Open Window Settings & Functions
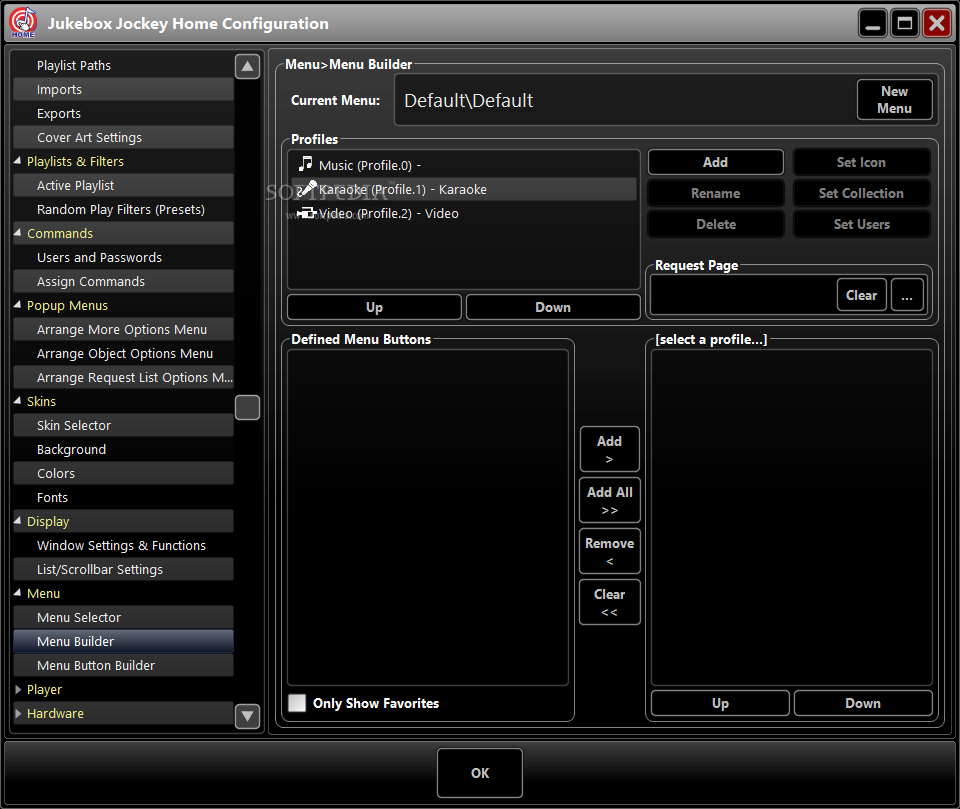The height and width of the screenshot is (809, 960). pyautogui.click(x=123, y=545)
